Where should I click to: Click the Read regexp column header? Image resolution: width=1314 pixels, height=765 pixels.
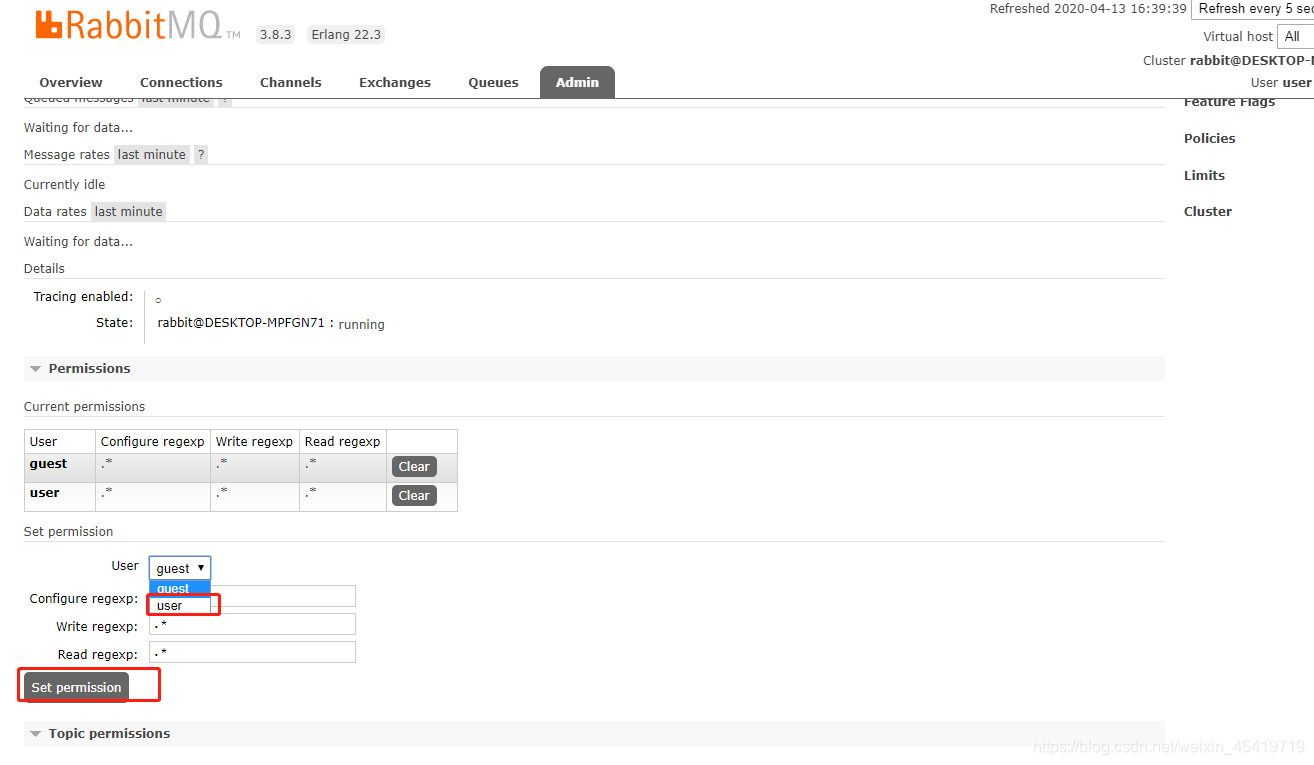coord(343,441)
